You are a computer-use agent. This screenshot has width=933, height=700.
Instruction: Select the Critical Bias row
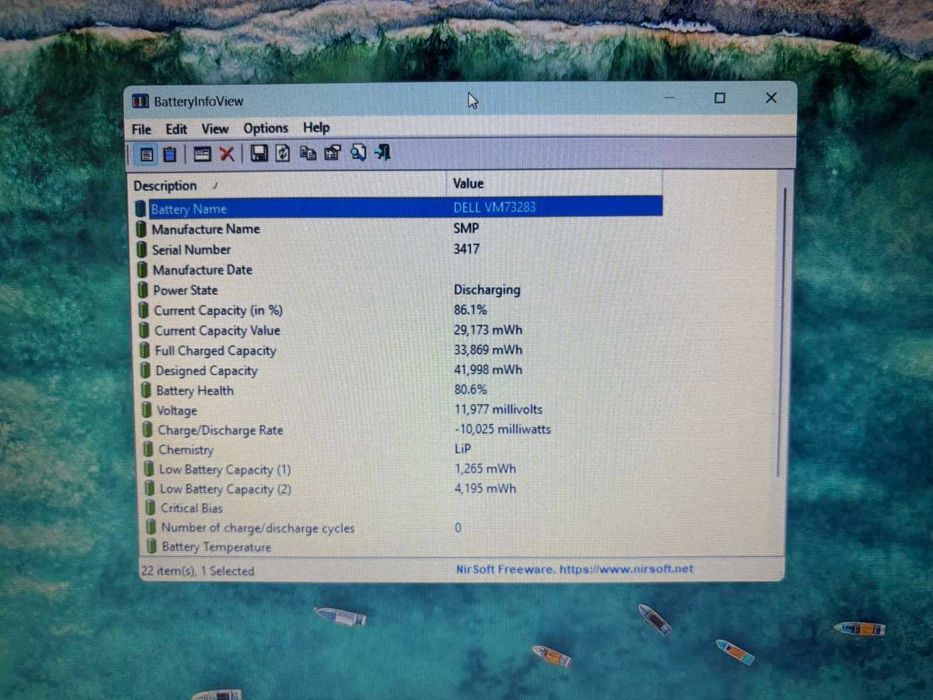pos(403,508)
